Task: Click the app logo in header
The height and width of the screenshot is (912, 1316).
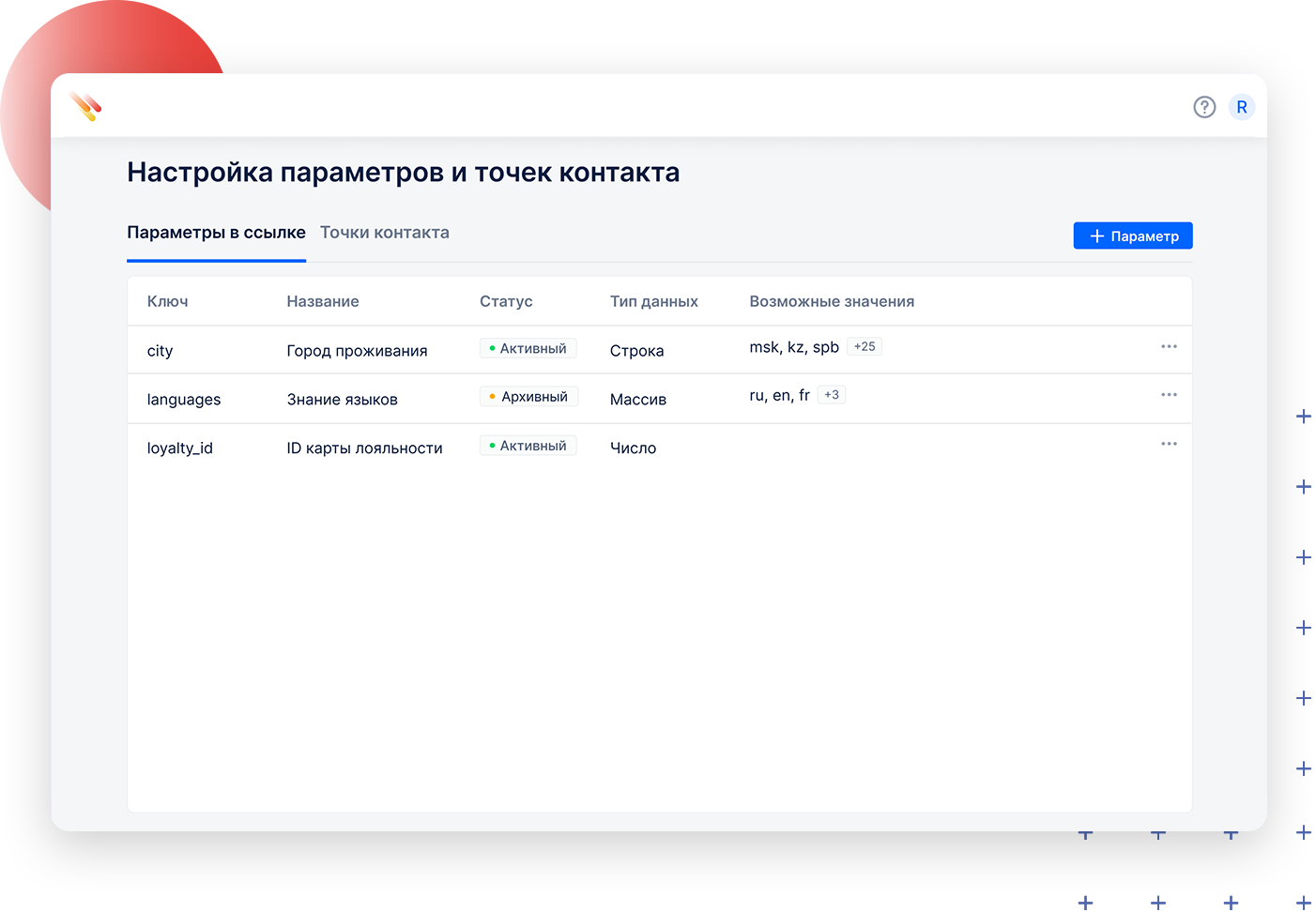Action: click(85, 107)
